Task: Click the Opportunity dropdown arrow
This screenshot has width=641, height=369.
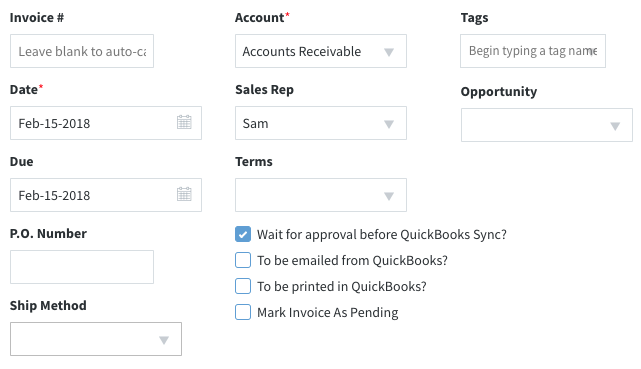Action: coord(615,126)
